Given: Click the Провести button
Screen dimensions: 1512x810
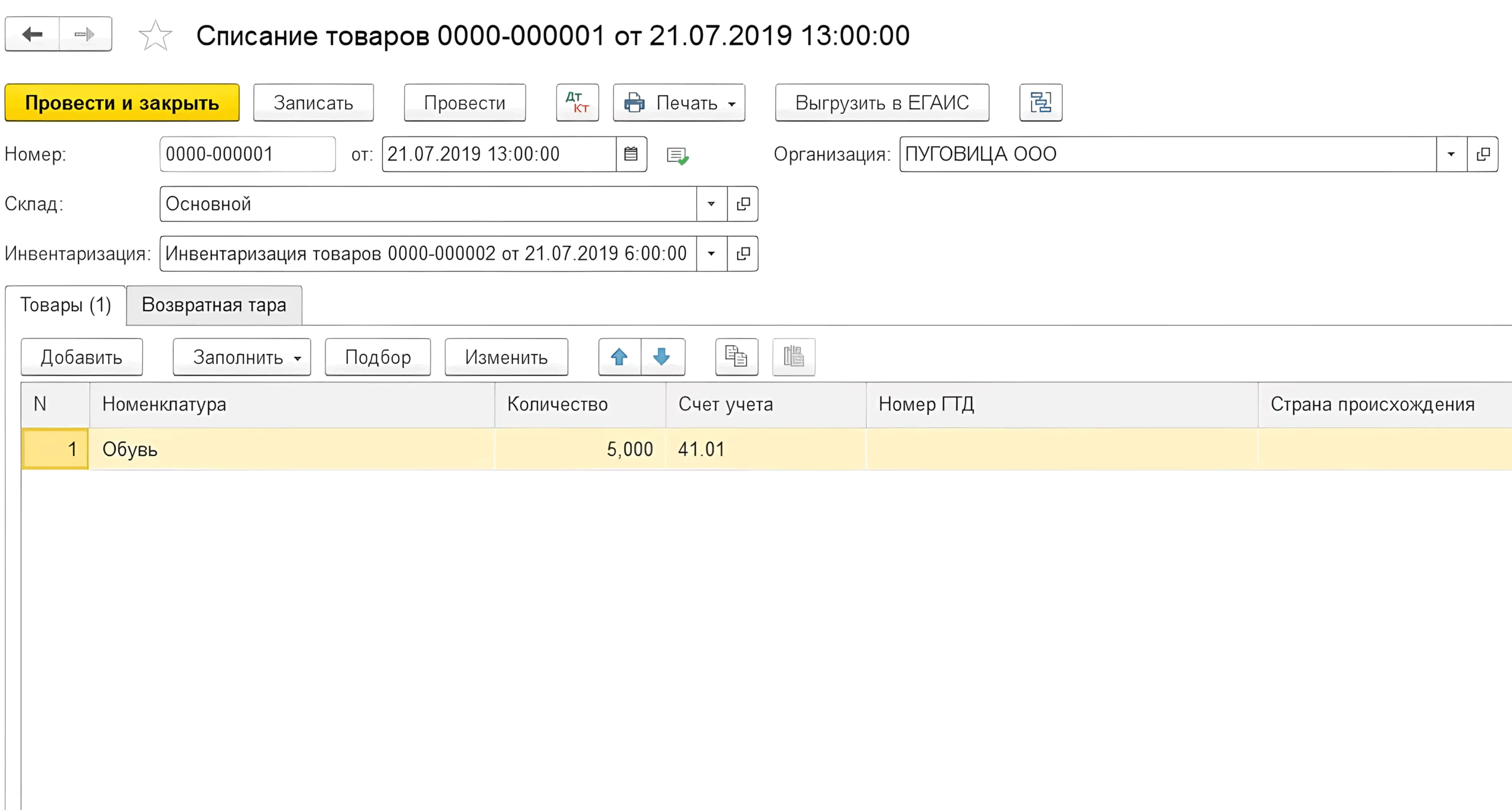Looking at the screenshot, I should point(465,102).
